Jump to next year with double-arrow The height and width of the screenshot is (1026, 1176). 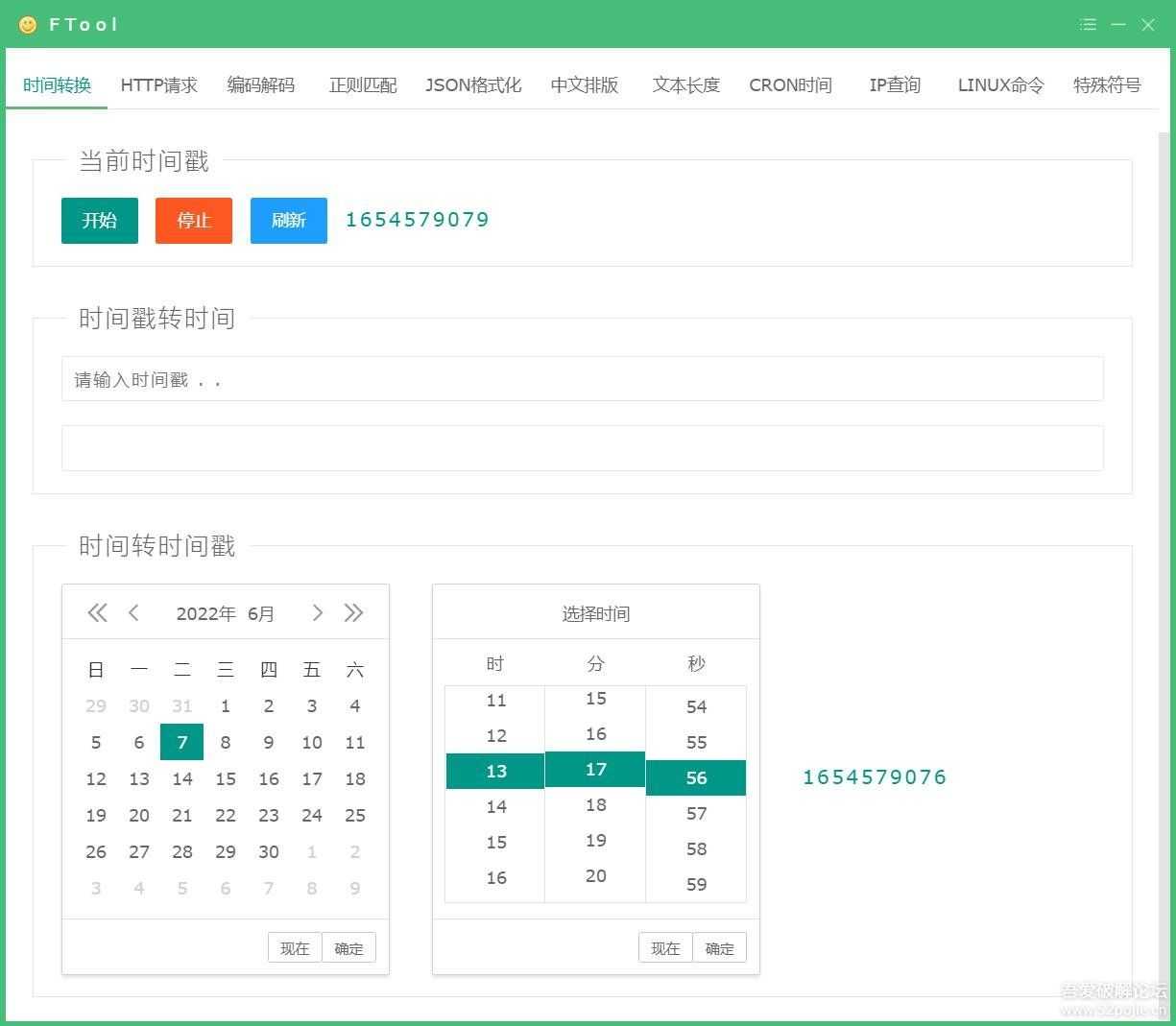pos(353,613)
